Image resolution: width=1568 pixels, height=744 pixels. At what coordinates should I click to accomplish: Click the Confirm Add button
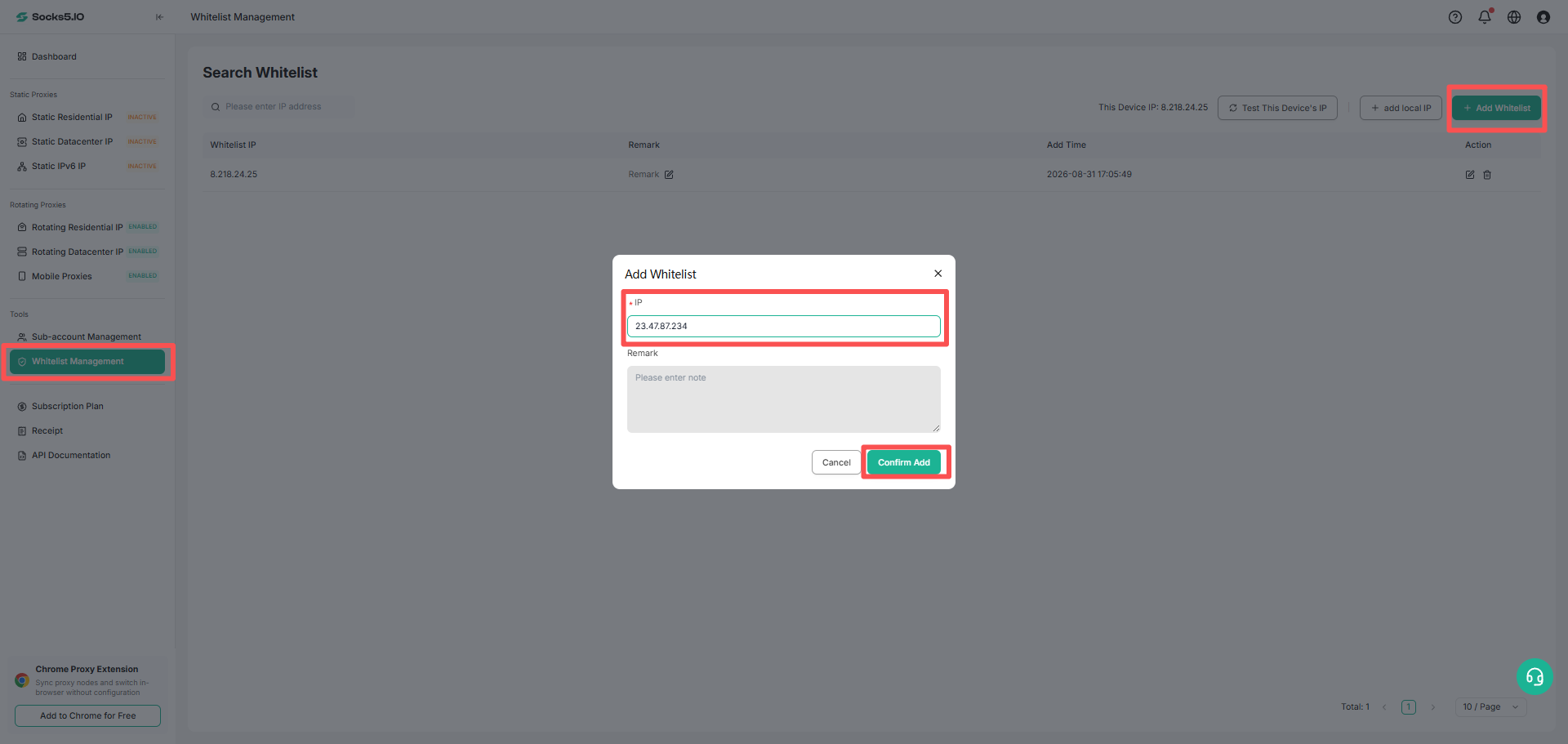[x=904, y=462]
